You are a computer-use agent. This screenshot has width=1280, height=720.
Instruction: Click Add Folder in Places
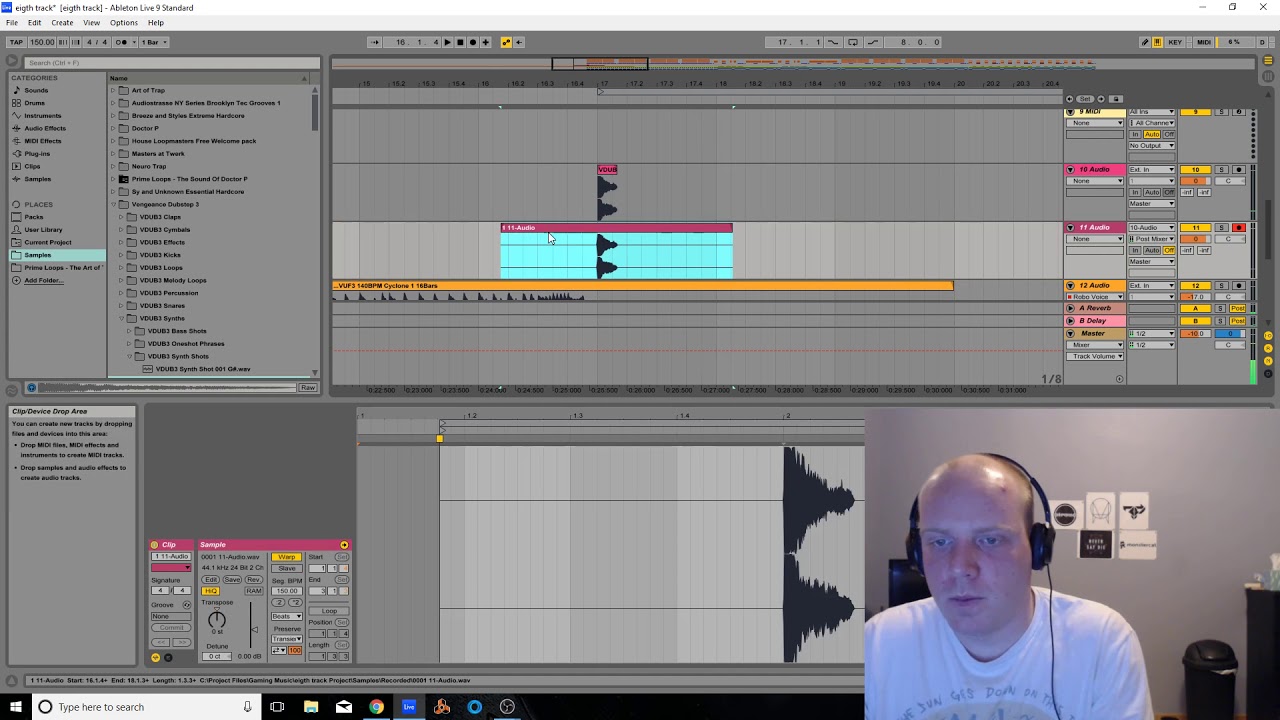coord(42,280)
